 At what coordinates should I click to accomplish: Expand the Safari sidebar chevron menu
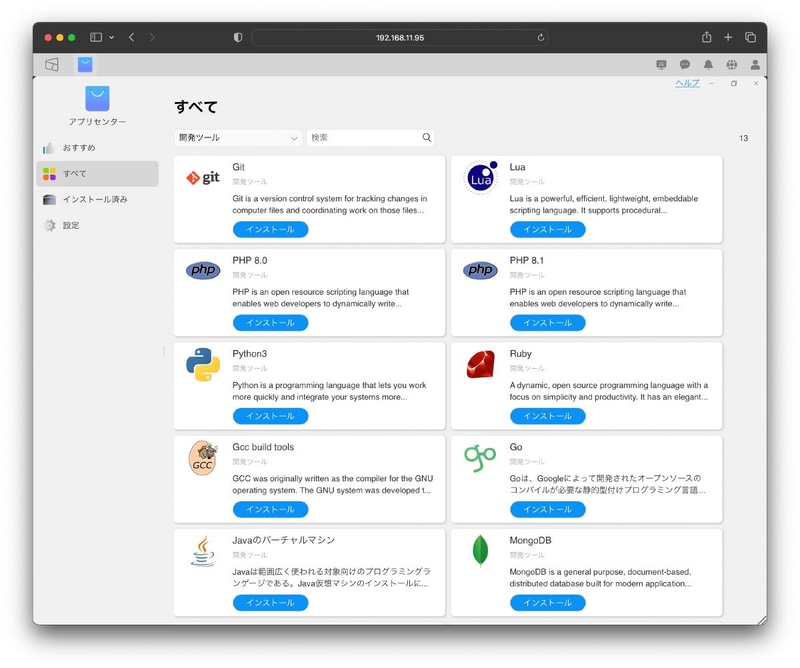click(x=111, y=37)
